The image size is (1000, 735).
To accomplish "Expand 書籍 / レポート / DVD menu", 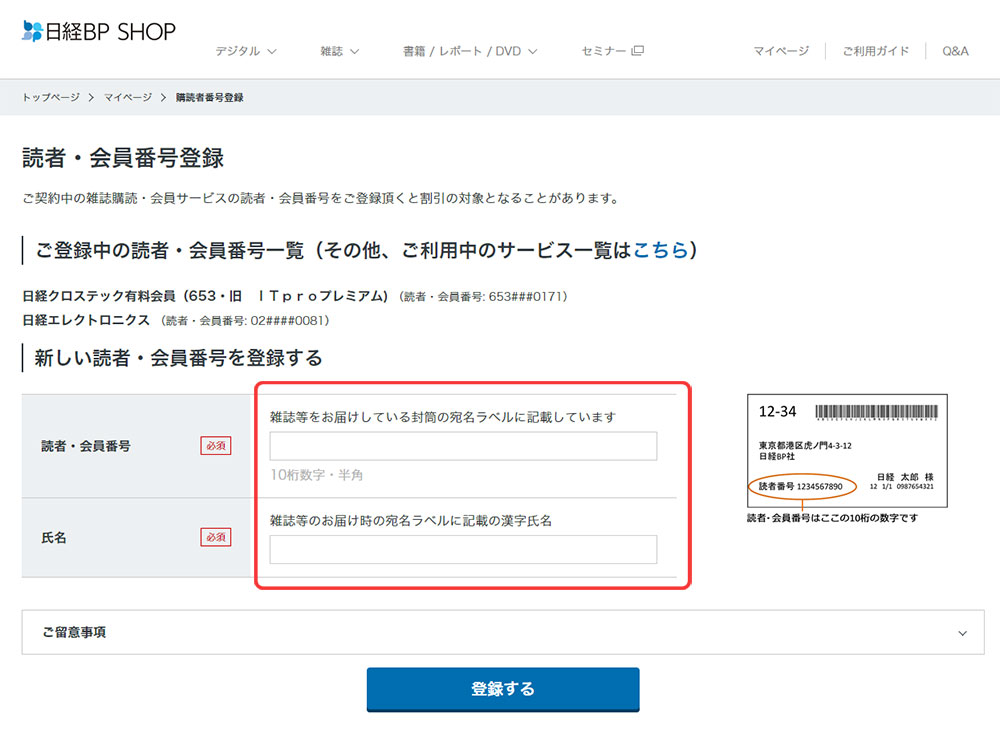I will pos(470,51).
